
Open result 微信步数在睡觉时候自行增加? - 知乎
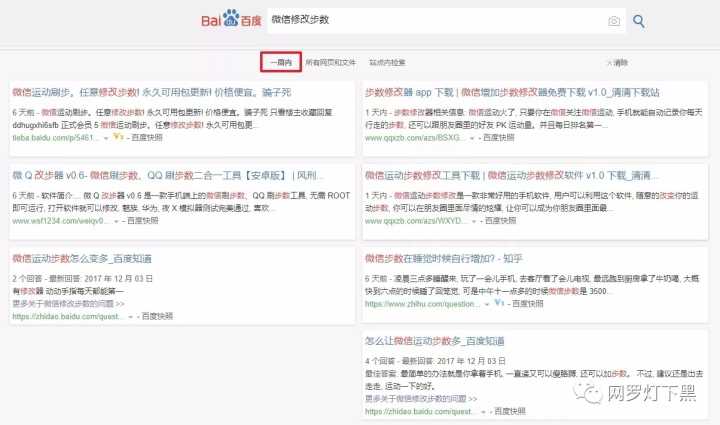(444, 258)
